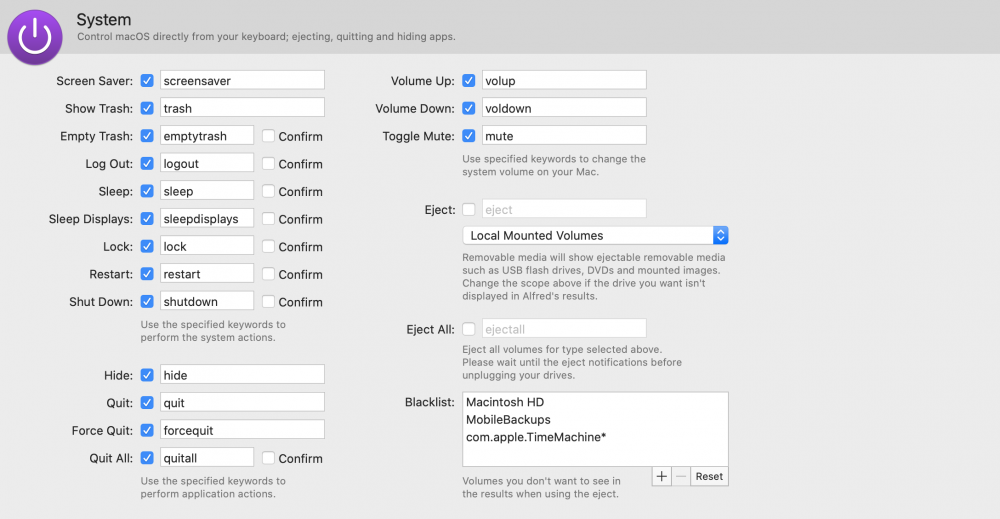Screen dimensions: 1000x519
Task: Enable Confirm for Empty Trash
Action: click(269, 136)
